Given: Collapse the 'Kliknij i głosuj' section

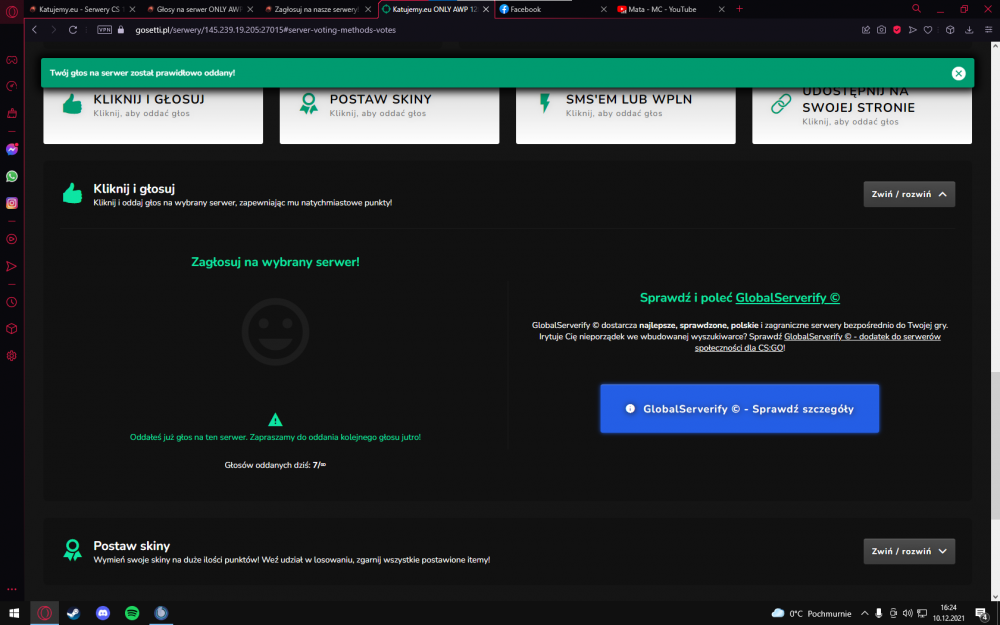Looking at the screenshot, I should tap(909, 194).
